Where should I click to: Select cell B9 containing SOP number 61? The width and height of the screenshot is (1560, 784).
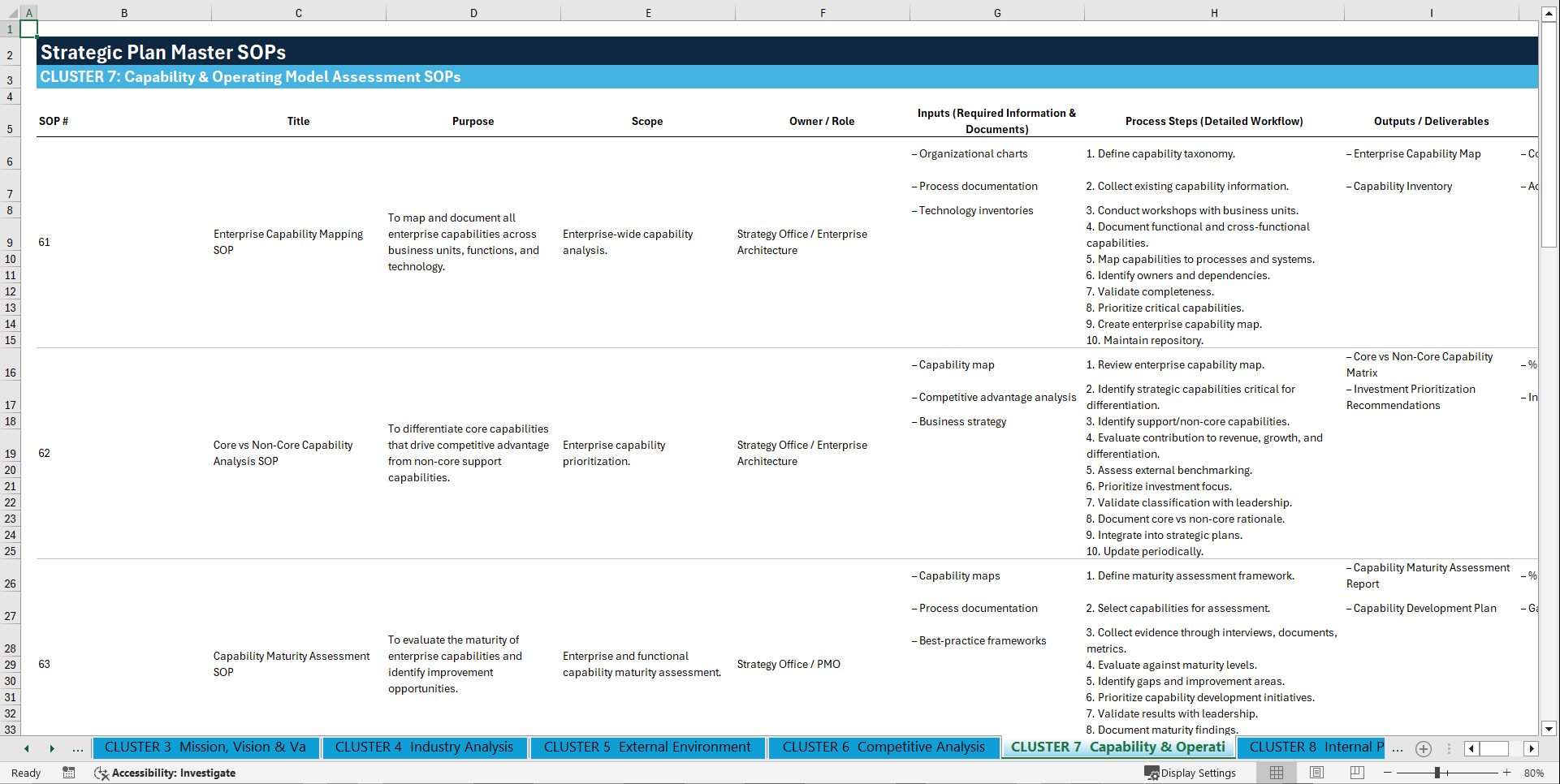coord(124,242)
